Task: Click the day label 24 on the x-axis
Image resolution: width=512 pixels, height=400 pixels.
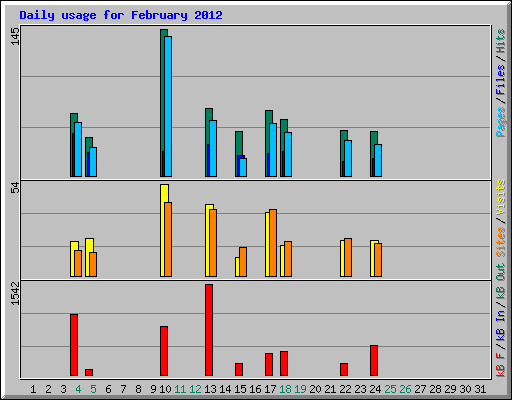Action: coord(375,389)
